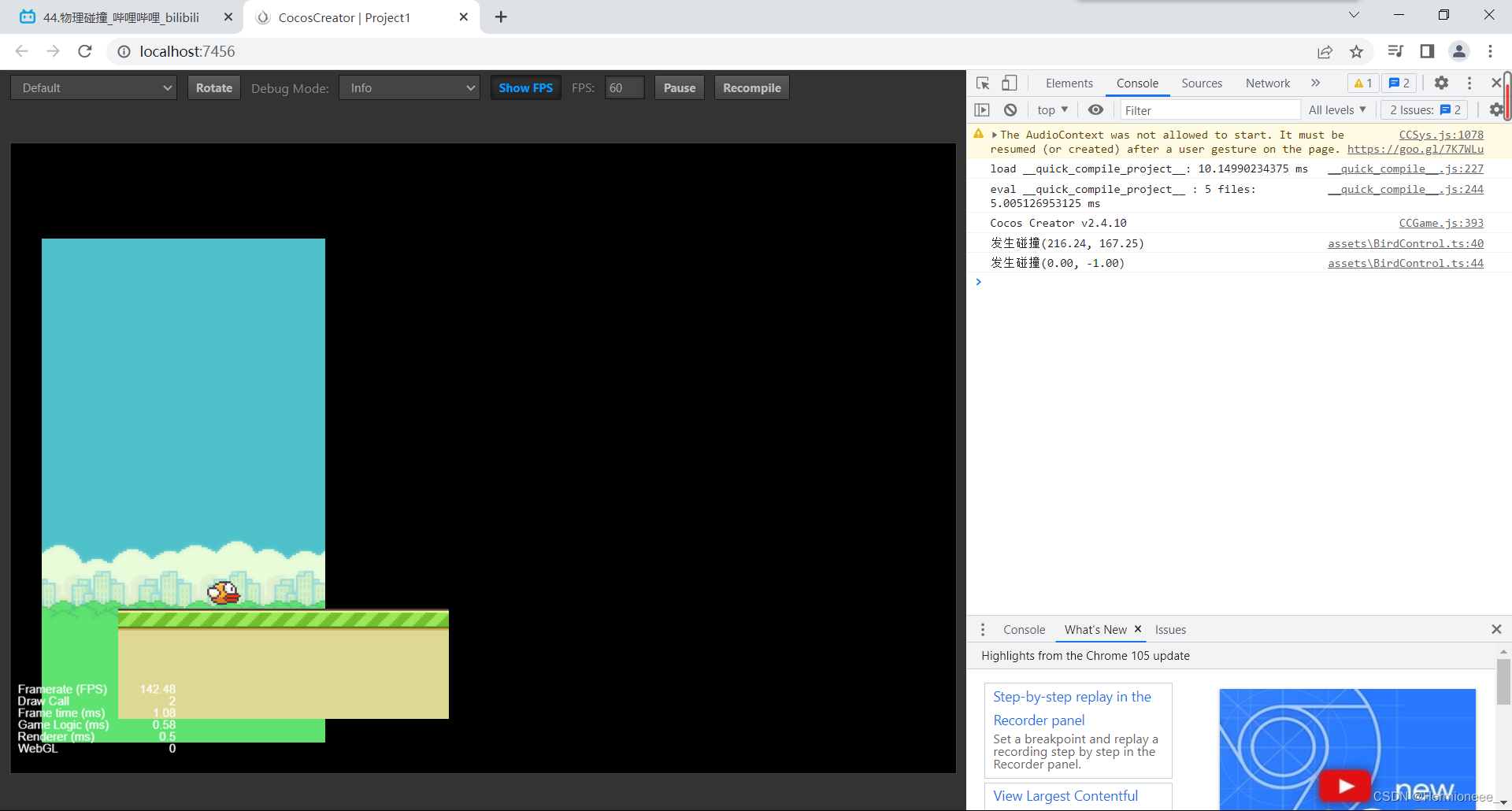This screenshot has width=1512, height=811.
Task: Click the FPS value input field
Action: (624, 87)
